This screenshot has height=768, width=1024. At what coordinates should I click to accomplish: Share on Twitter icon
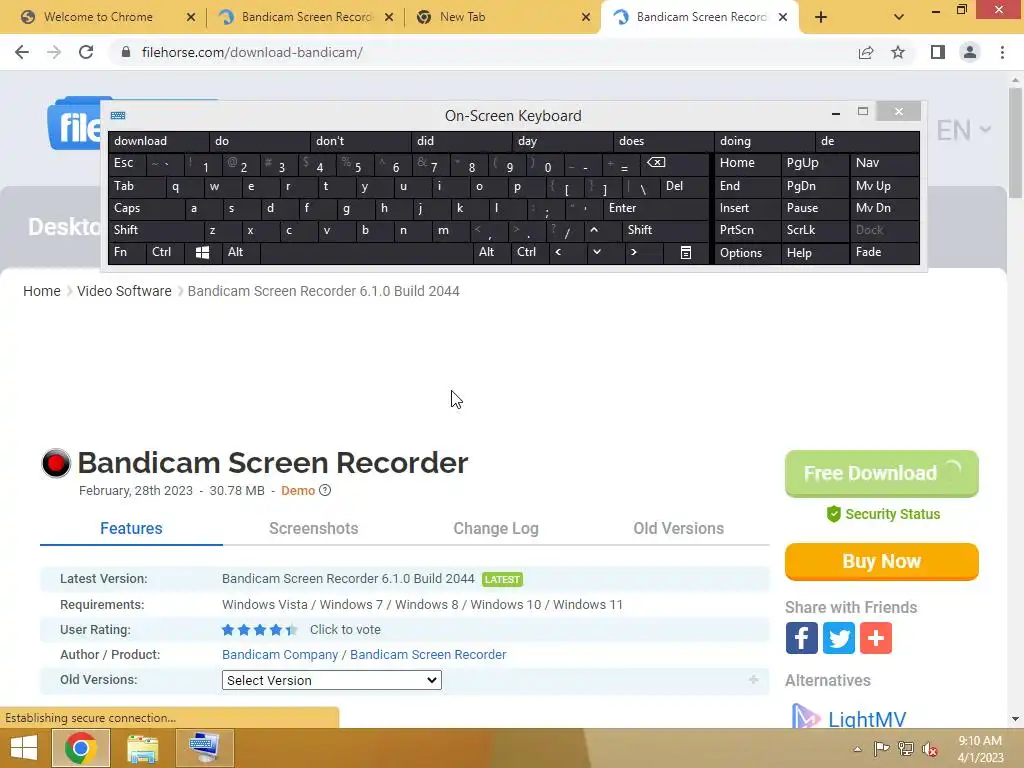[839, 638]
